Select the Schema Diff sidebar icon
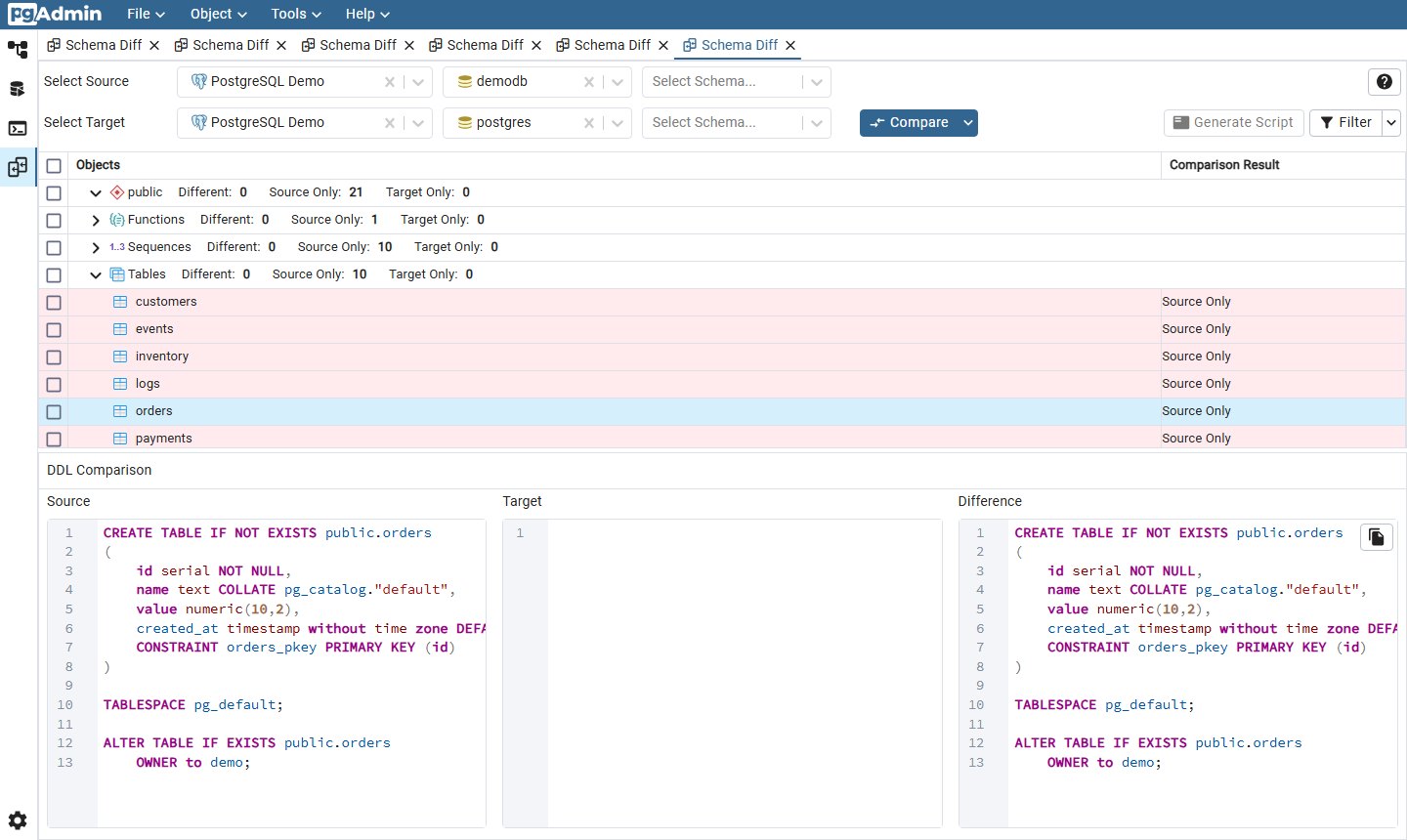Viewport: 1407px width, 840px height. click(x=18, y=167)
